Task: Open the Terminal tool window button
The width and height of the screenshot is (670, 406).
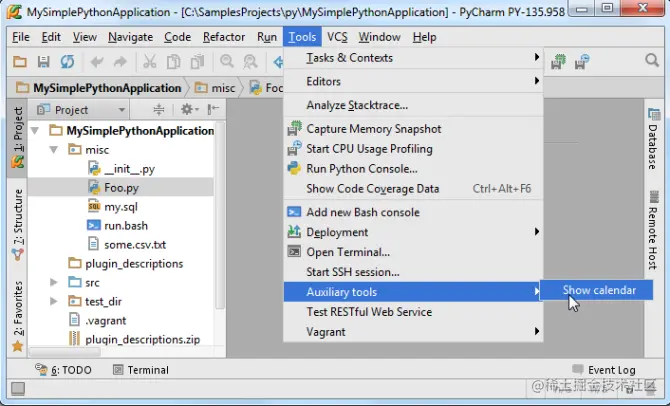Action: click(x=141, y=370)
